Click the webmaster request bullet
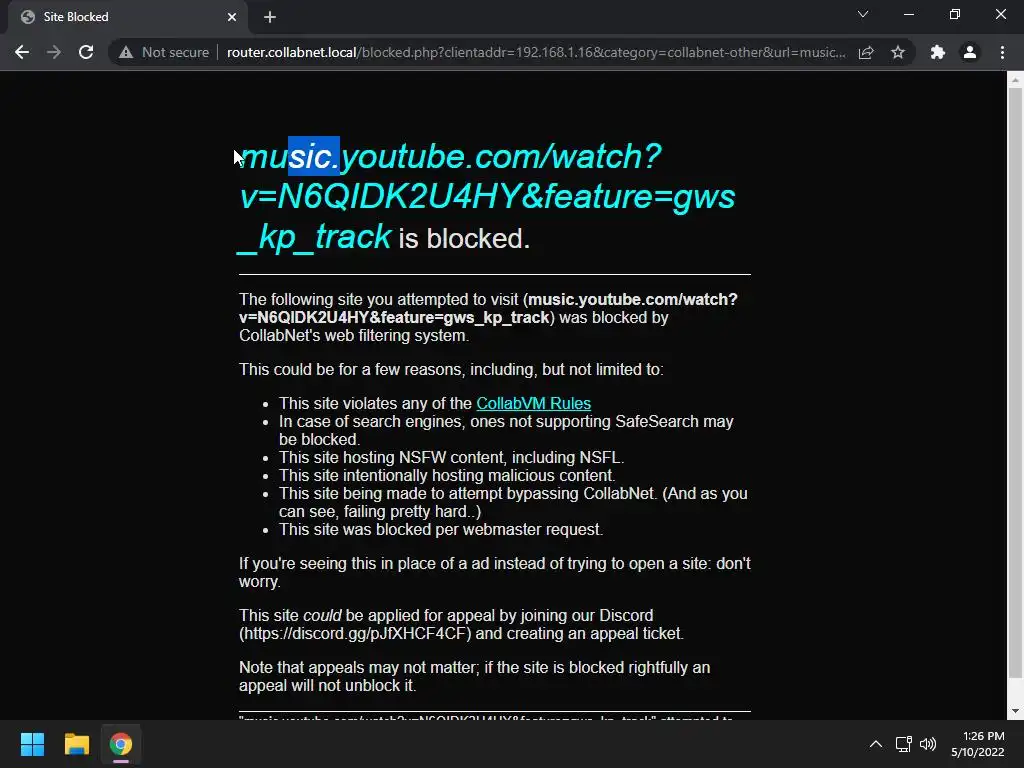1024x768 pixels. click(x=441, y=529)
